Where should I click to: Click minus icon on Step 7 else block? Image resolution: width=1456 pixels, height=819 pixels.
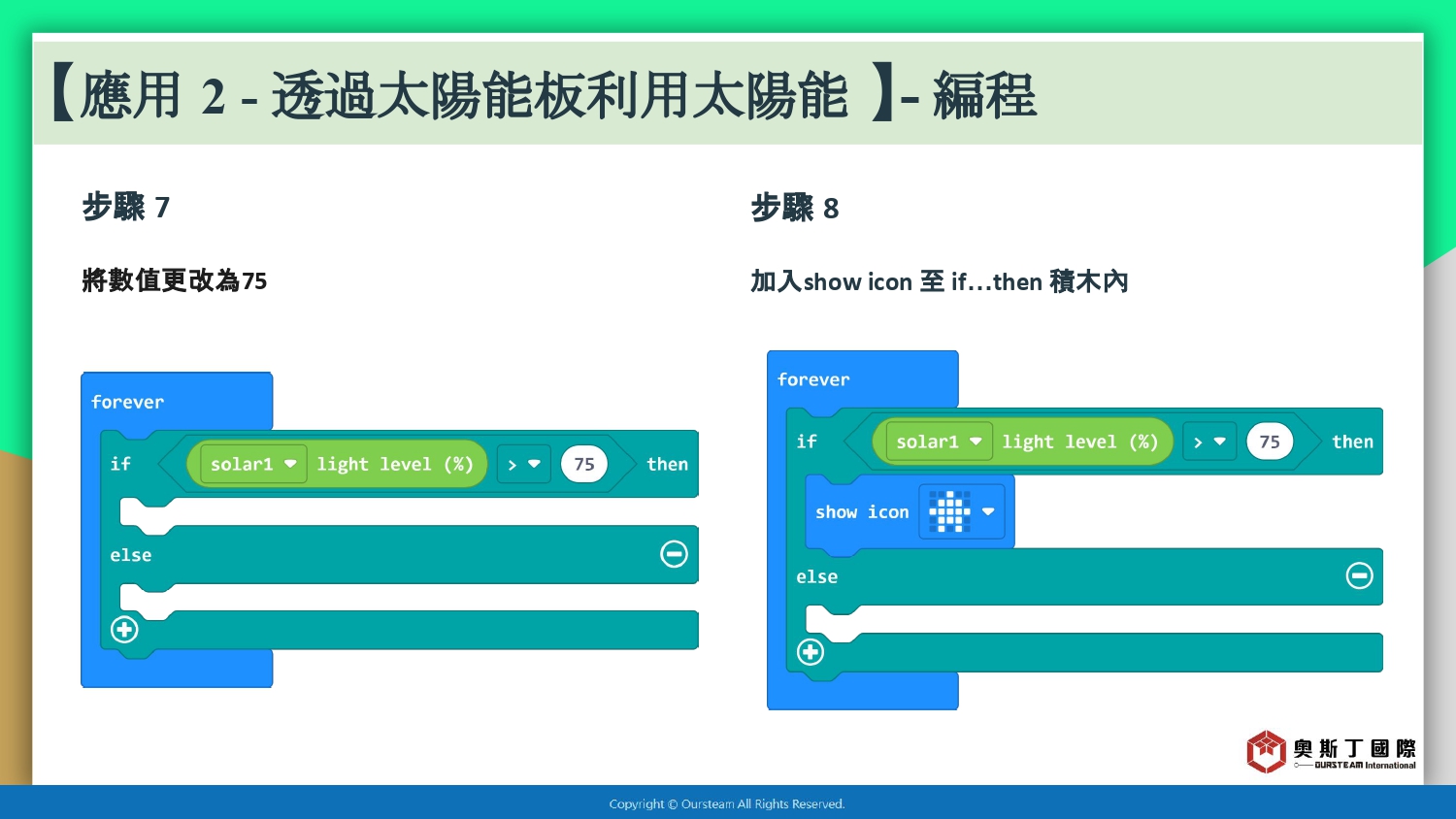pos(674,554)
